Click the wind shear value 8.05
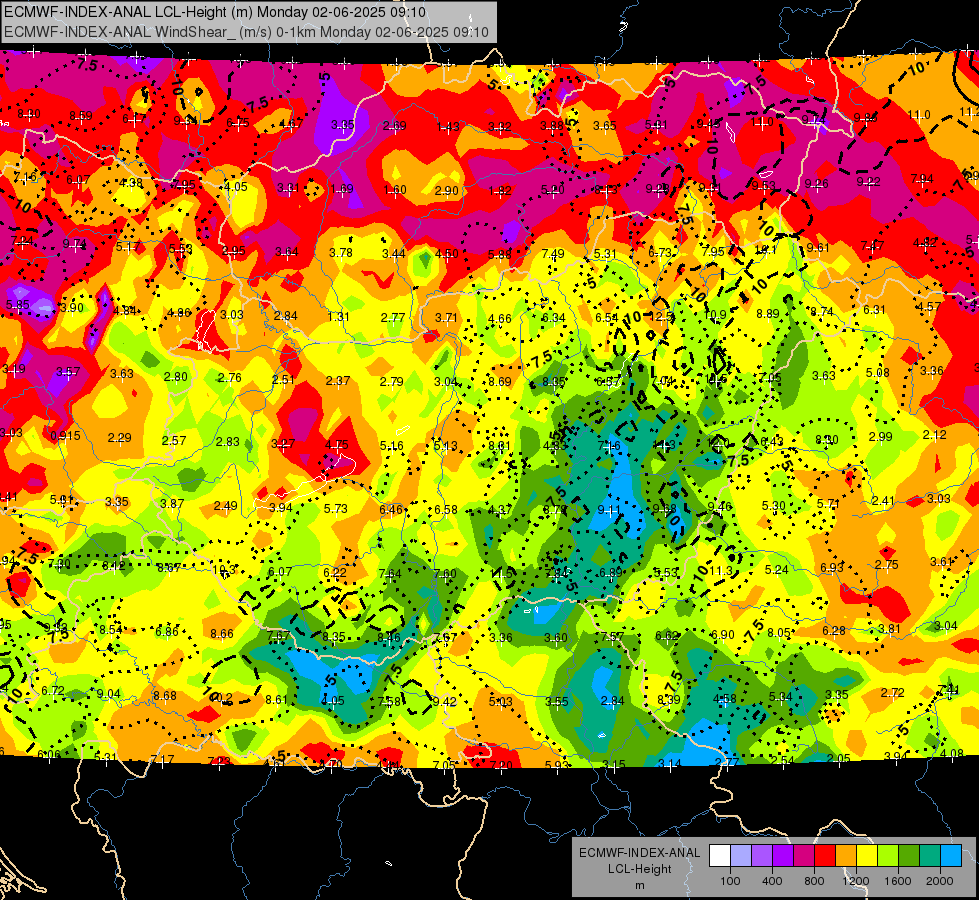This screenshot has width=979, height=900. pos(779,633)
